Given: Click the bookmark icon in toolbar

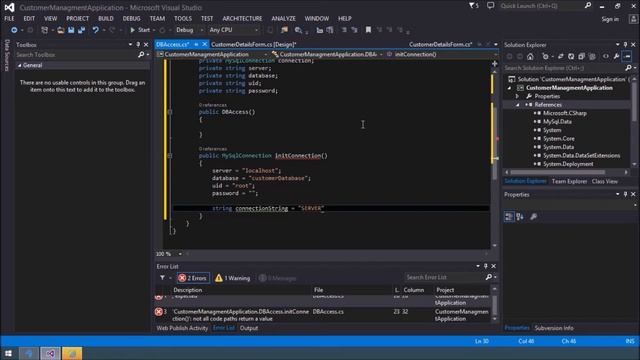Looking at the screenshot, I should [x=368, y=30].
